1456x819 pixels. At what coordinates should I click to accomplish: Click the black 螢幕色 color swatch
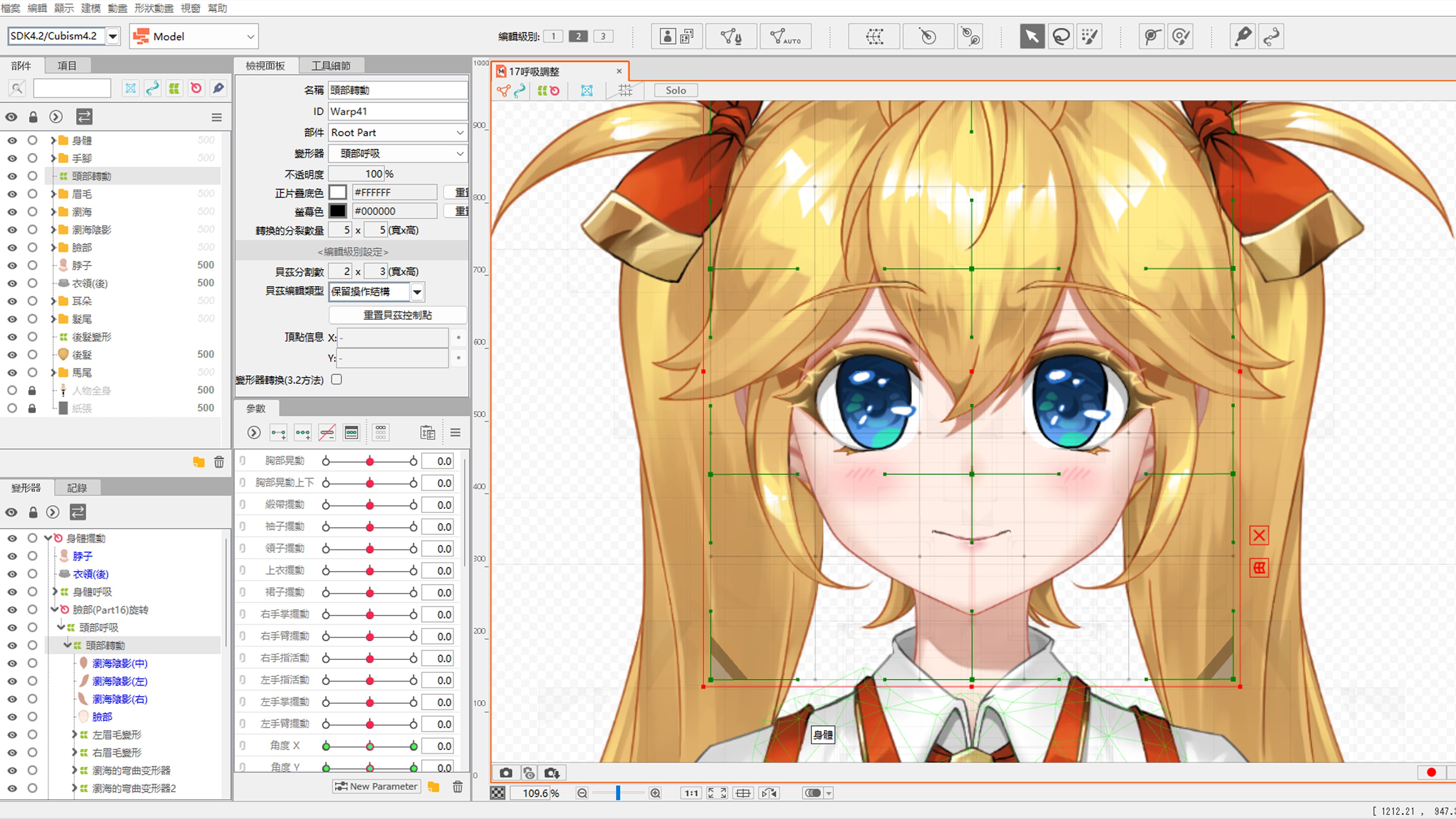[337, 211]
